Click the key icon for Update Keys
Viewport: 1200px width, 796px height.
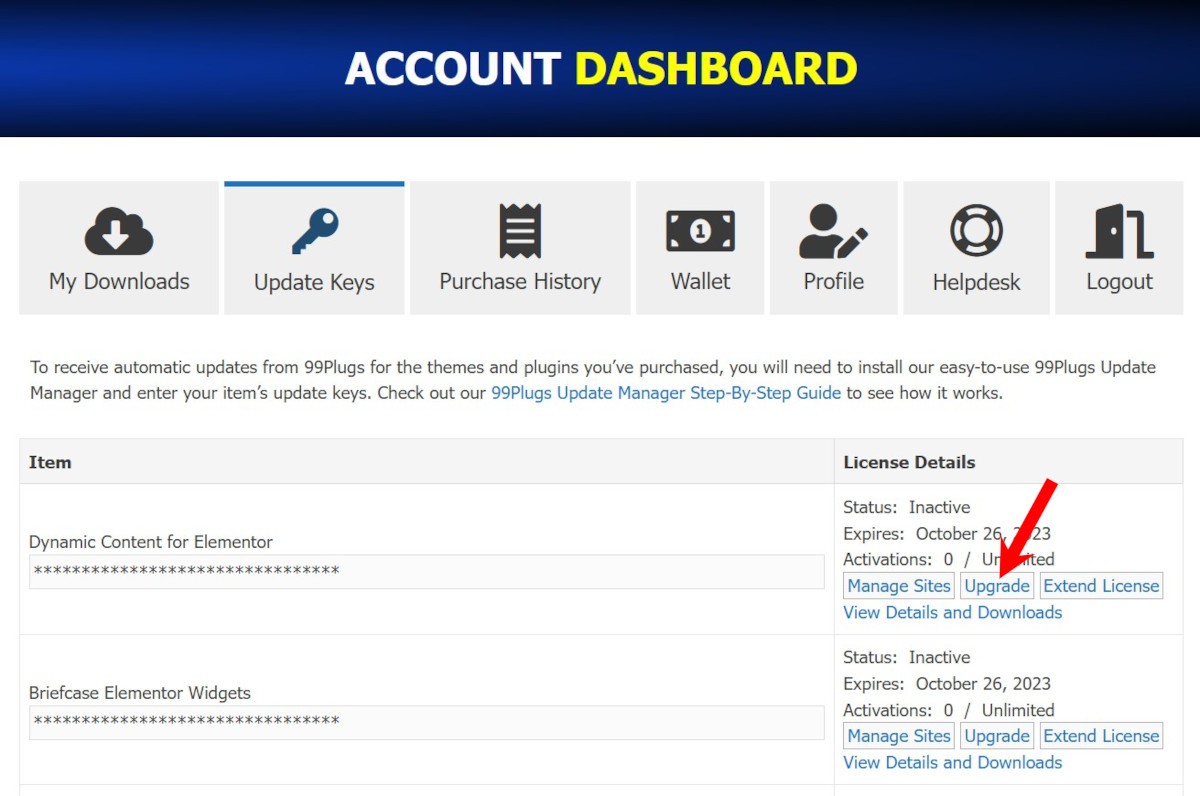[314, 232]
